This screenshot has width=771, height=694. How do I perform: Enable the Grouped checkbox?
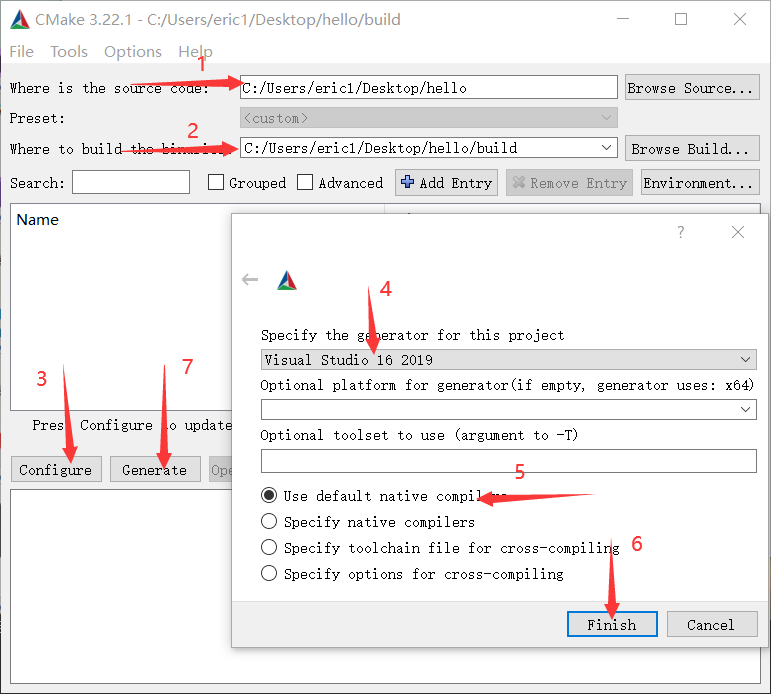[x=216, y=182]
